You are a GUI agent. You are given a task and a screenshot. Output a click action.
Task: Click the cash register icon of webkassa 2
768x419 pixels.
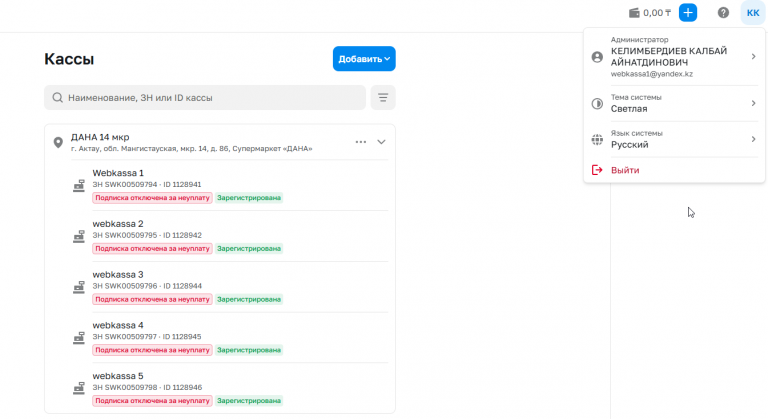coord(79,237)
